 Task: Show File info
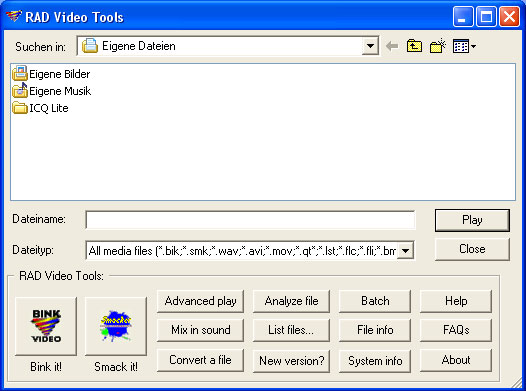click(375, 330)
